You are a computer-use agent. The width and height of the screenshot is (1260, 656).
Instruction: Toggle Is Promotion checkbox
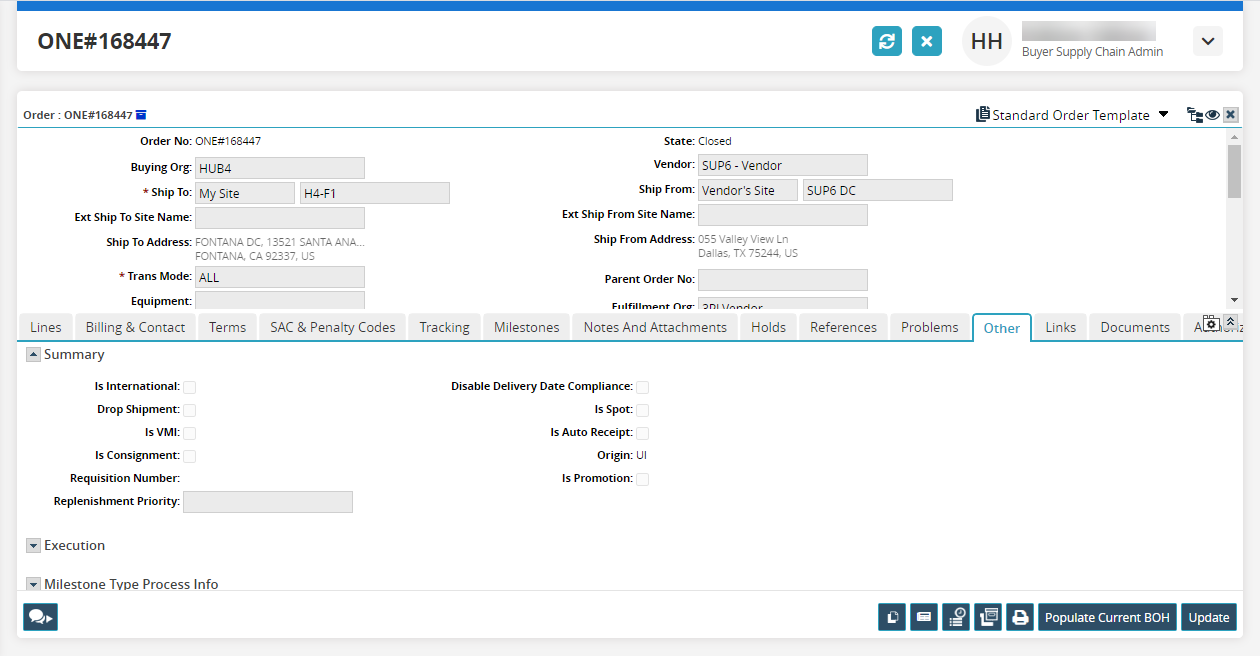[643, 479]
